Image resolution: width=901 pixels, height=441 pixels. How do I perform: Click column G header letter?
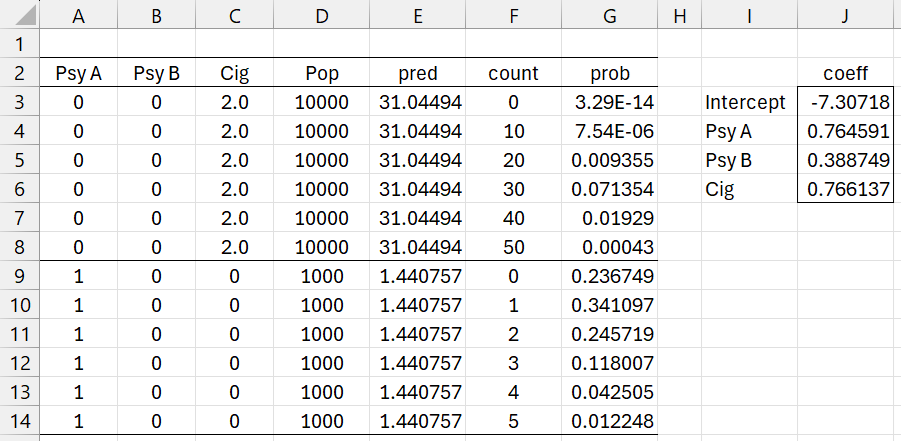pyautogui.click(x=609, y=16)
